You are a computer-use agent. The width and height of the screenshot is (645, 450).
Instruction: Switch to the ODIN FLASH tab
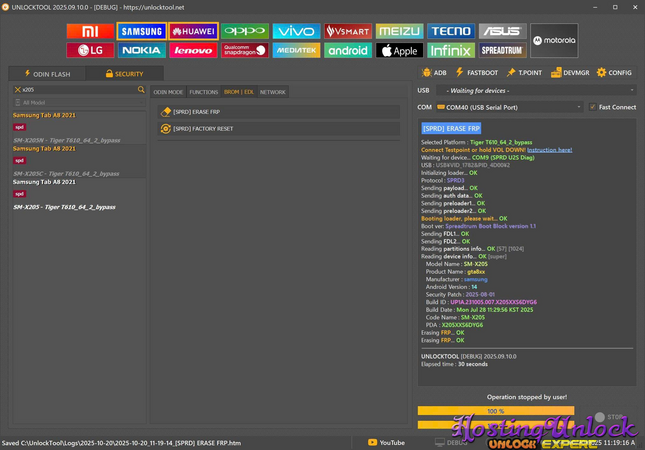(x=43, y=73)
